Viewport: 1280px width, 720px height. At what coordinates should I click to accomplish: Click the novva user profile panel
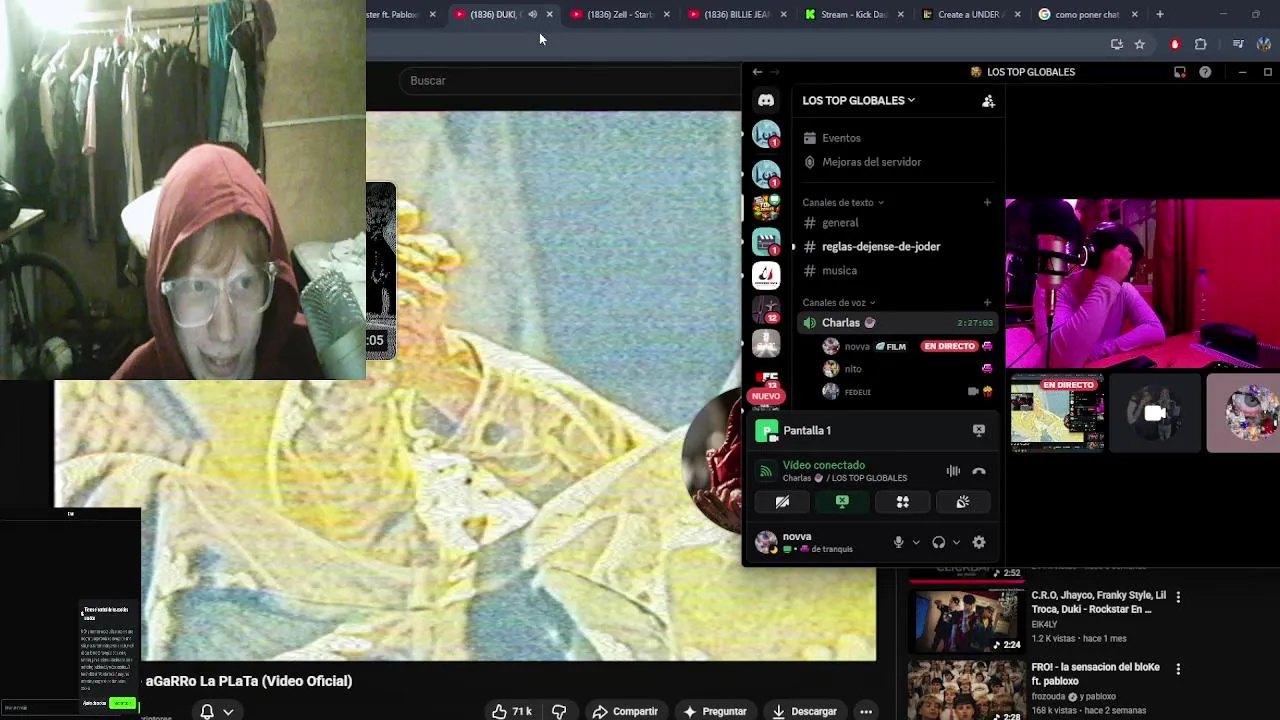(x=818, y=542)
